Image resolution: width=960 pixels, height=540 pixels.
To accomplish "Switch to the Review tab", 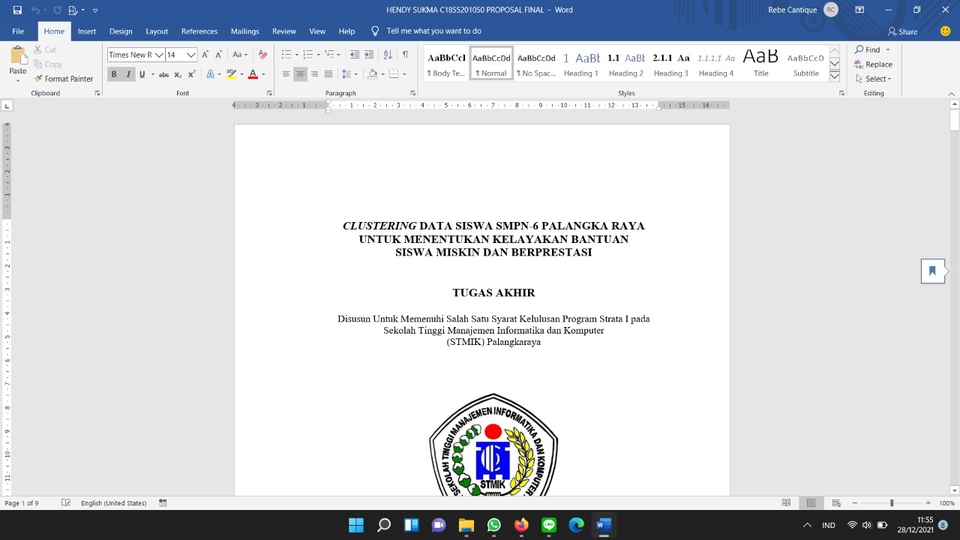I will 283,31.
